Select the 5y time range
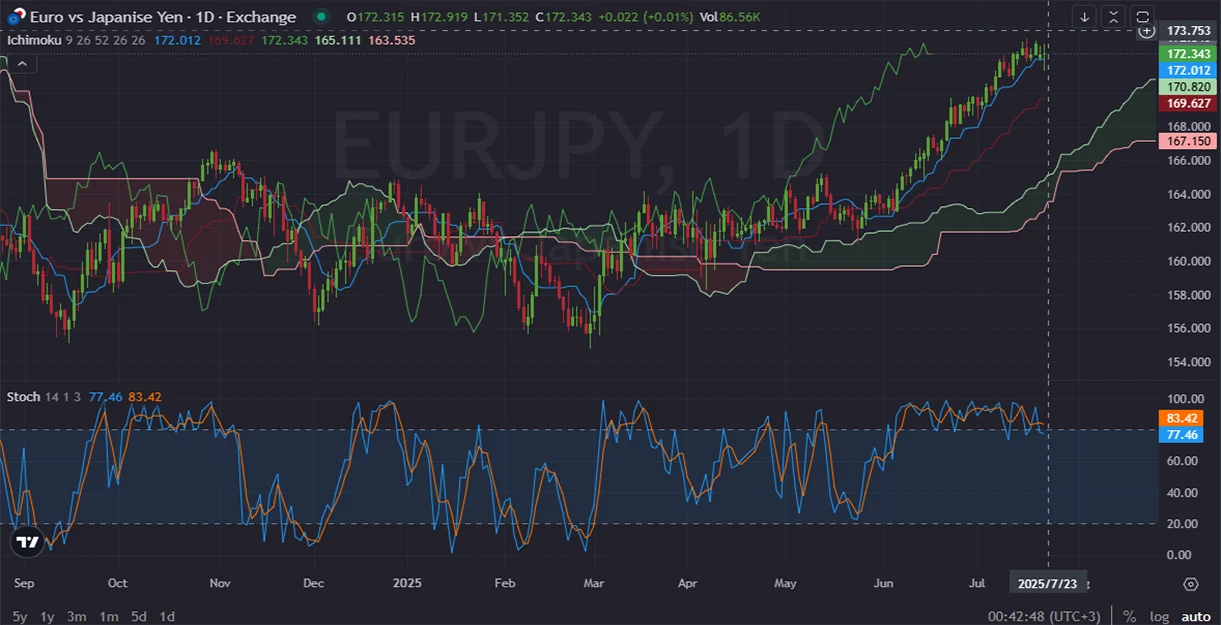Viewport: 1221px width, 625px height. (x=20, y=616)
